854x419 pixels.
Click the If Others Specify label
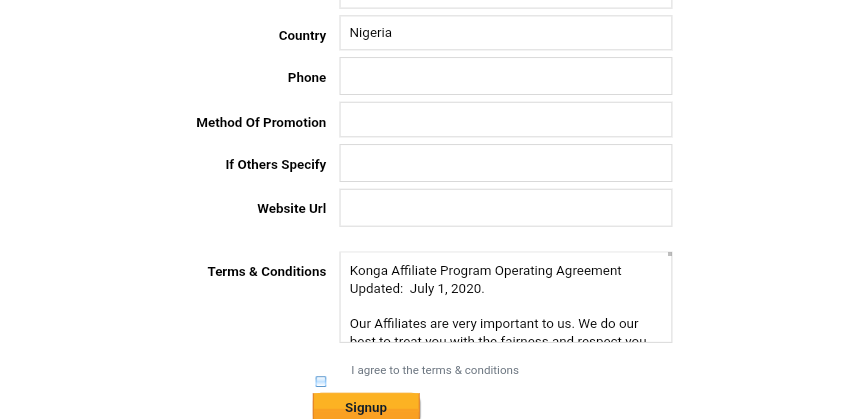pyautogui.click(x=275, y=165)
